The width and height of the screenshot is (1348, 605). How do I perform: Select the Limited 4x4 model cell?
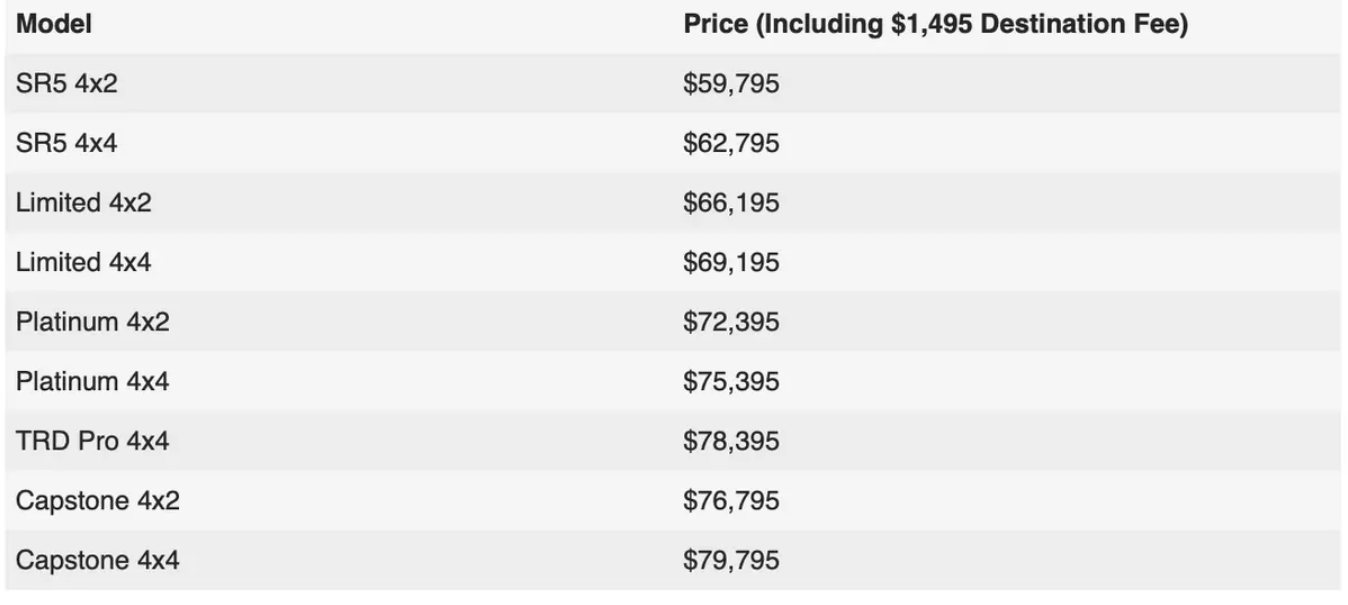click(x=84, y=262)
